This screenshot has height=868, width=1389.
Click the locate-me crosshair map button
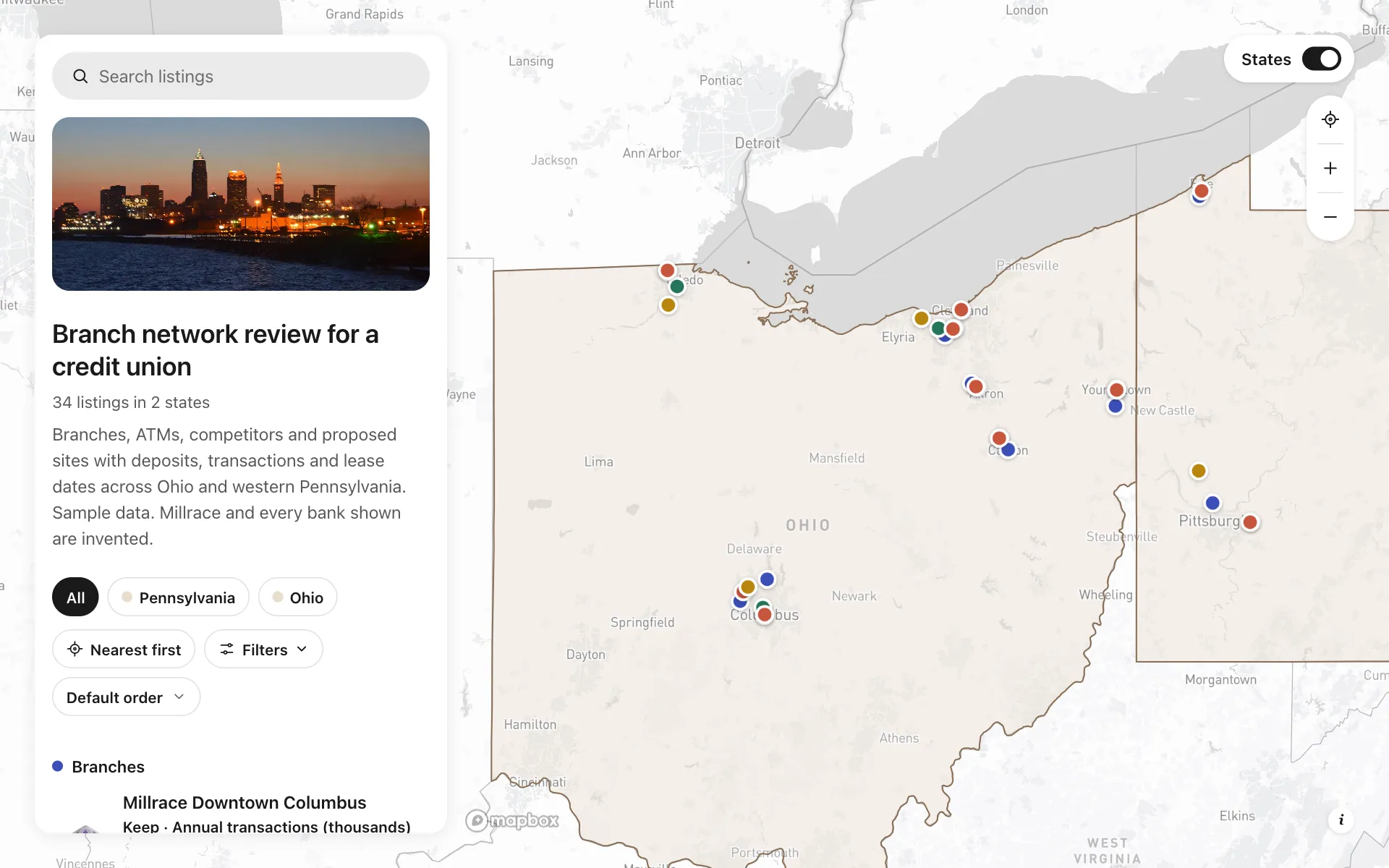[1330, 119]
